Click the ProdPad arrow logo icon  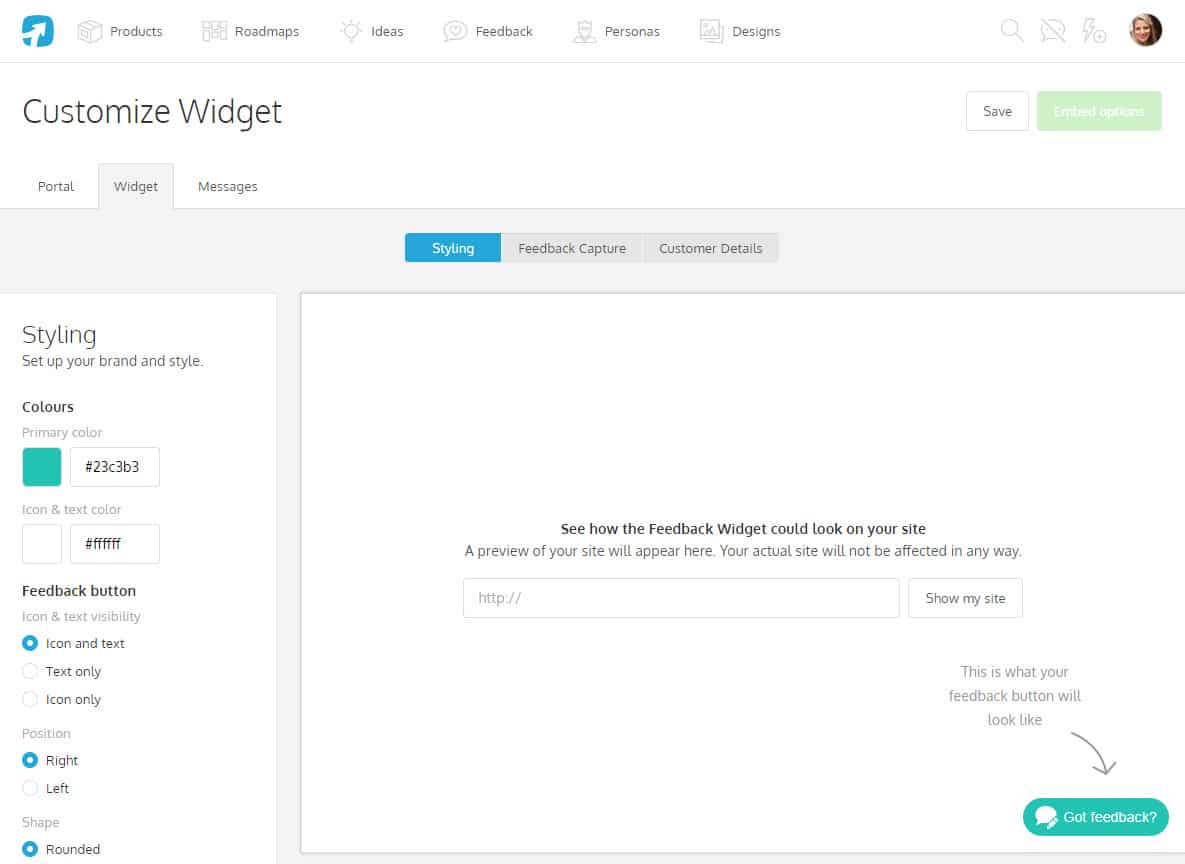pyautogui.click(x=38, y=31)
